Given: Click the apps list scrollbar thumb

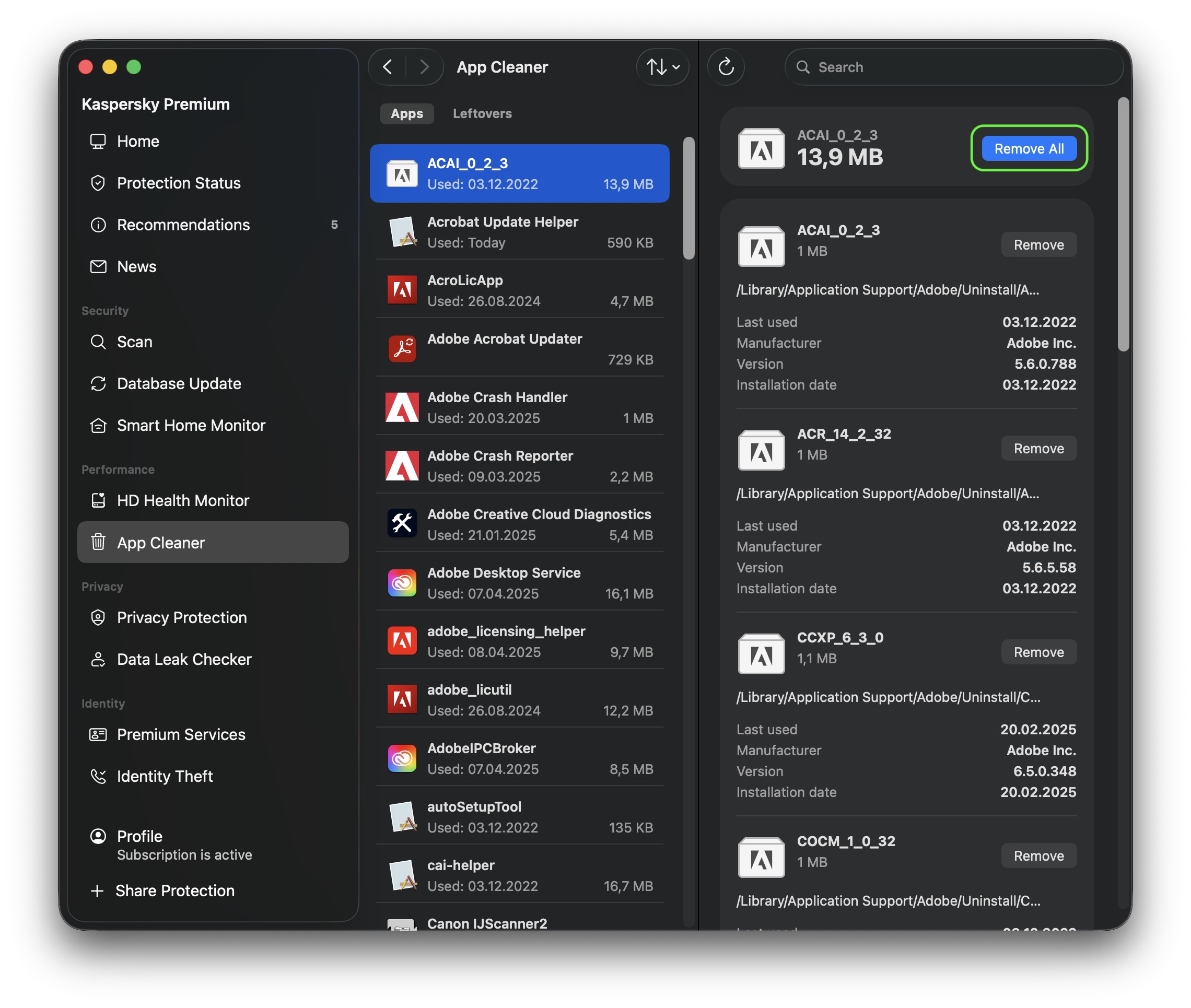Looking at the screenshot, I should (688, 198).
